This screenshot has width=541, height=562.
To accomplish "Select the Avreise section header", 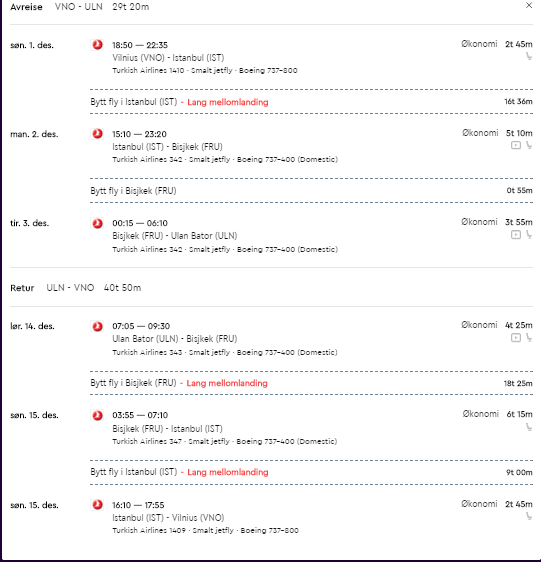I will coord(26,7).
